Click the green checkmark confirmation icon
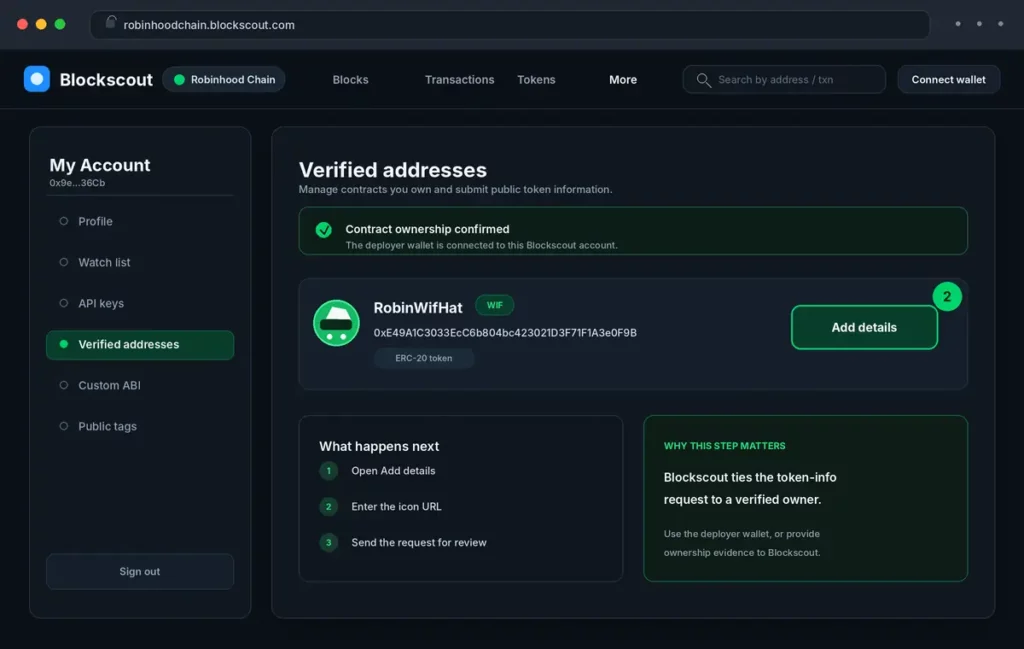 323,230
